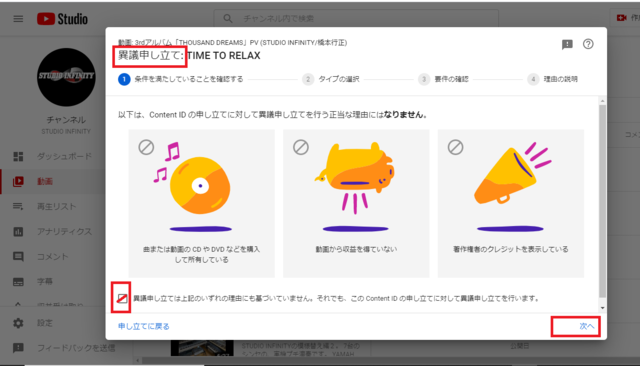Click the settings gear icon
640x366 pixels.
pyautogui.click(x=18, y=323)
